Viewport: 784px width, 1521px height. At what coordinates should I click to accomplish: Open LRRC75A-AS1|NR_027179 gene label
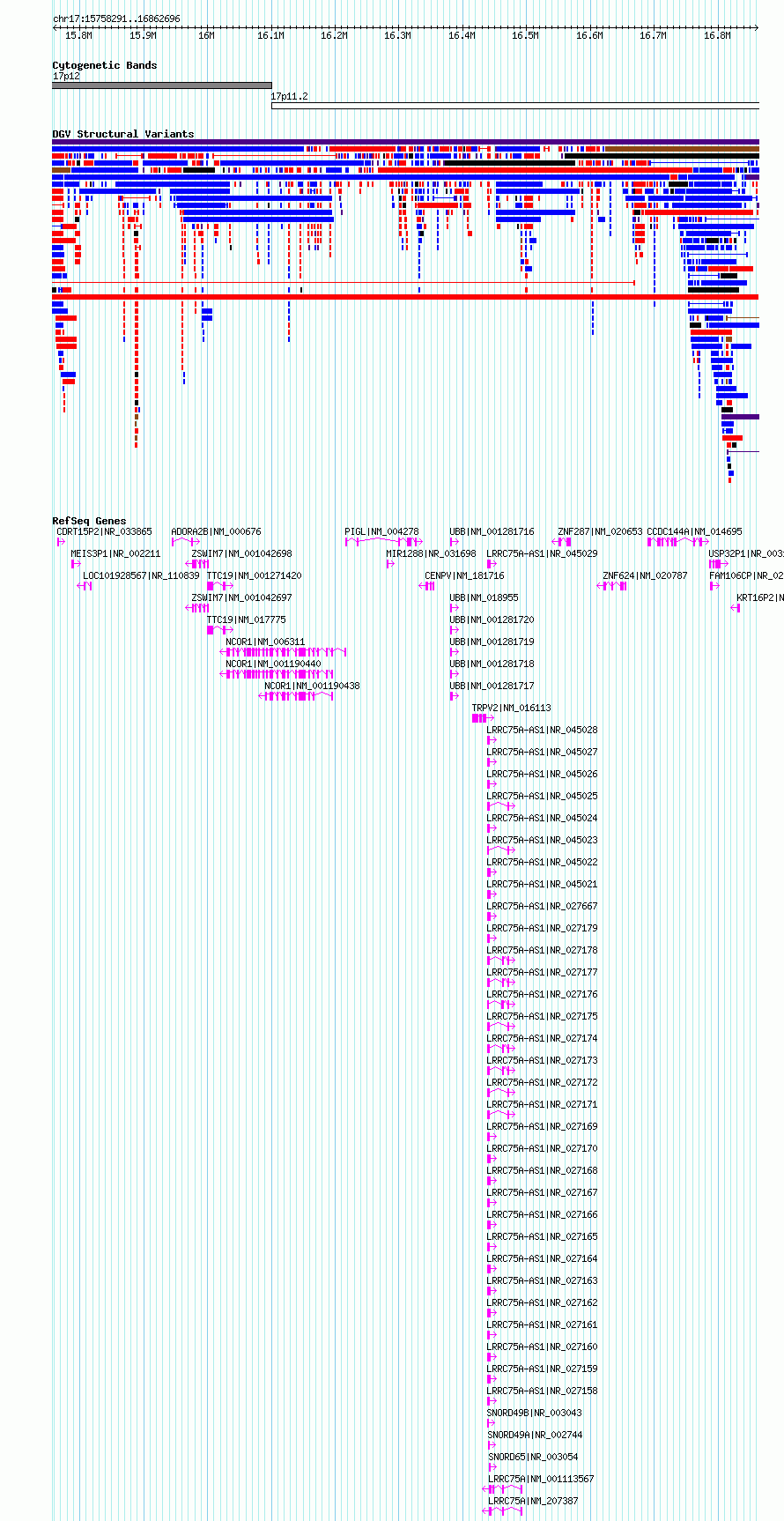[x=542, y=928]
